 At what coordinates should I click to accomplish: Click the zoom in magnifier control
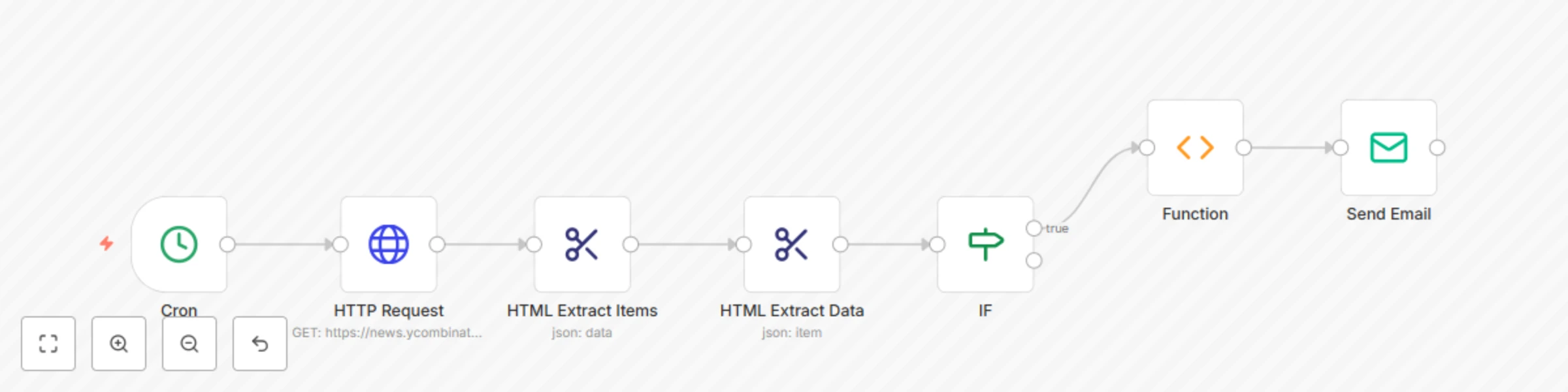click(118, 343)
